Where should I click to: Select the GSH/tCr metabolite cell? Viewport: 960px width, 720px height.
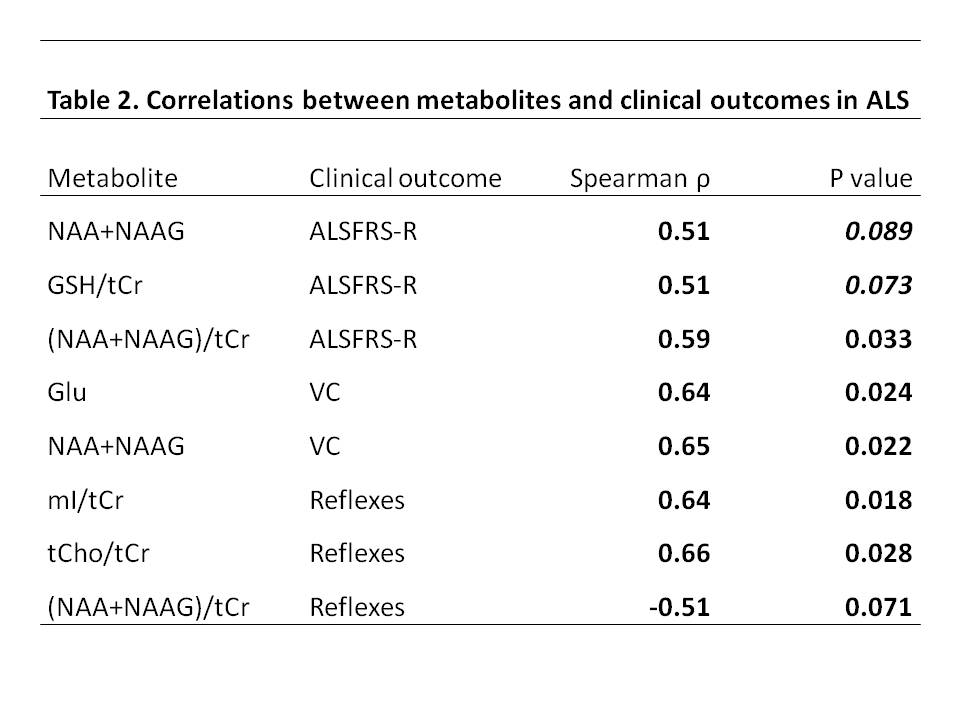click(93, 286)
